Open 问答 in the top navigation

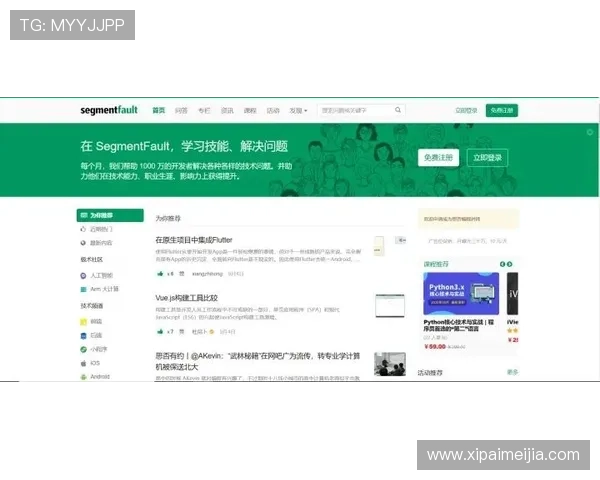pyautogui.click(x=181, y=111)
